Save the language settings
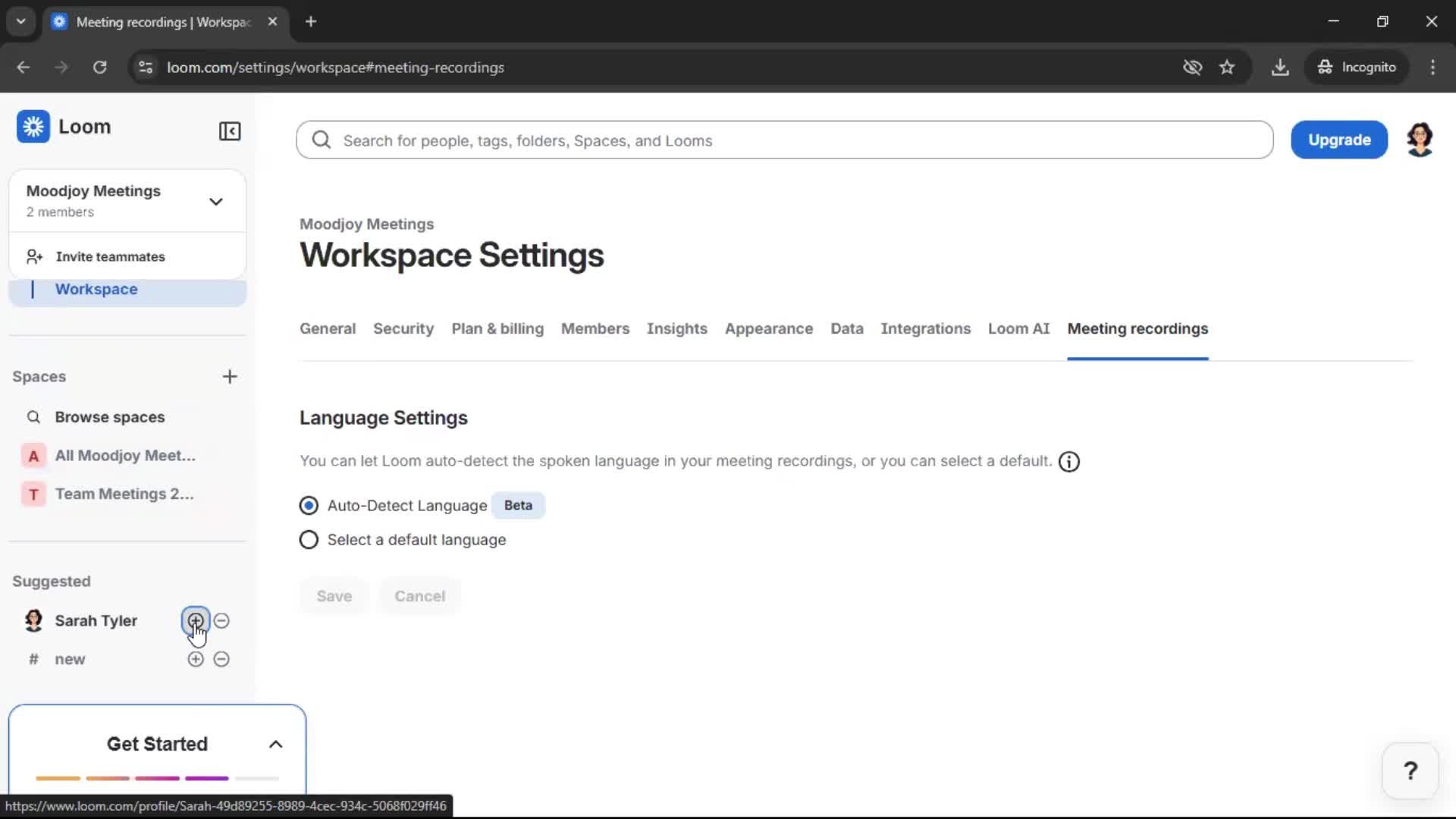Image resolution: width=1456 pixels, height=819 pixels. [334, 596]
